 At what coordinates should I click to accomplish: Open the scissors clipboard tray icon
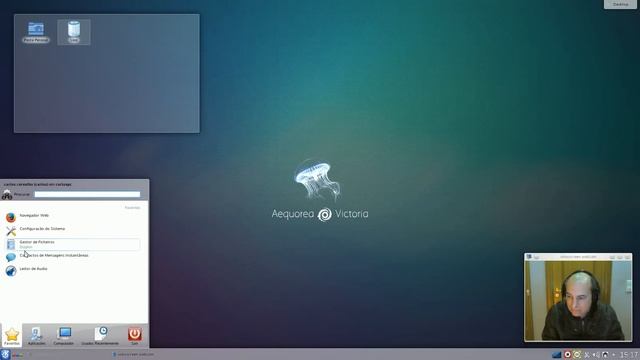click(x=587, y=355)
